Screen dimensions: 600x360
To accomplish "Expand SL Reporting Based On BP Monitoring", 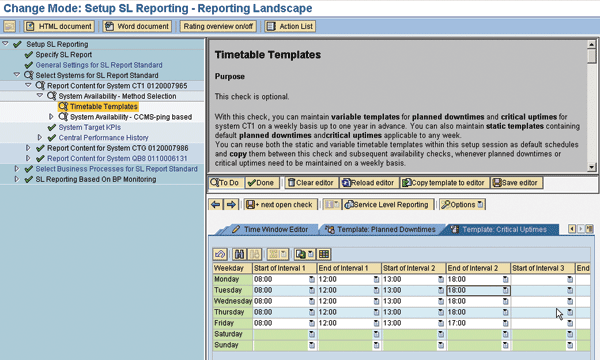I will (16, 179).
